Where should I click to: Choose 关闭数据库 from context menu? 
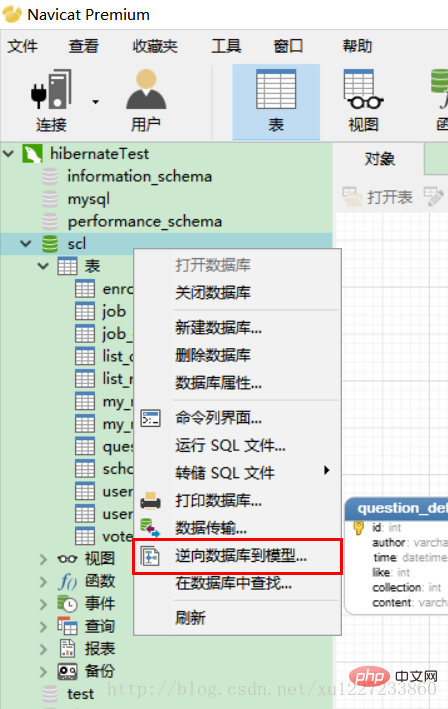pos(213,293)
